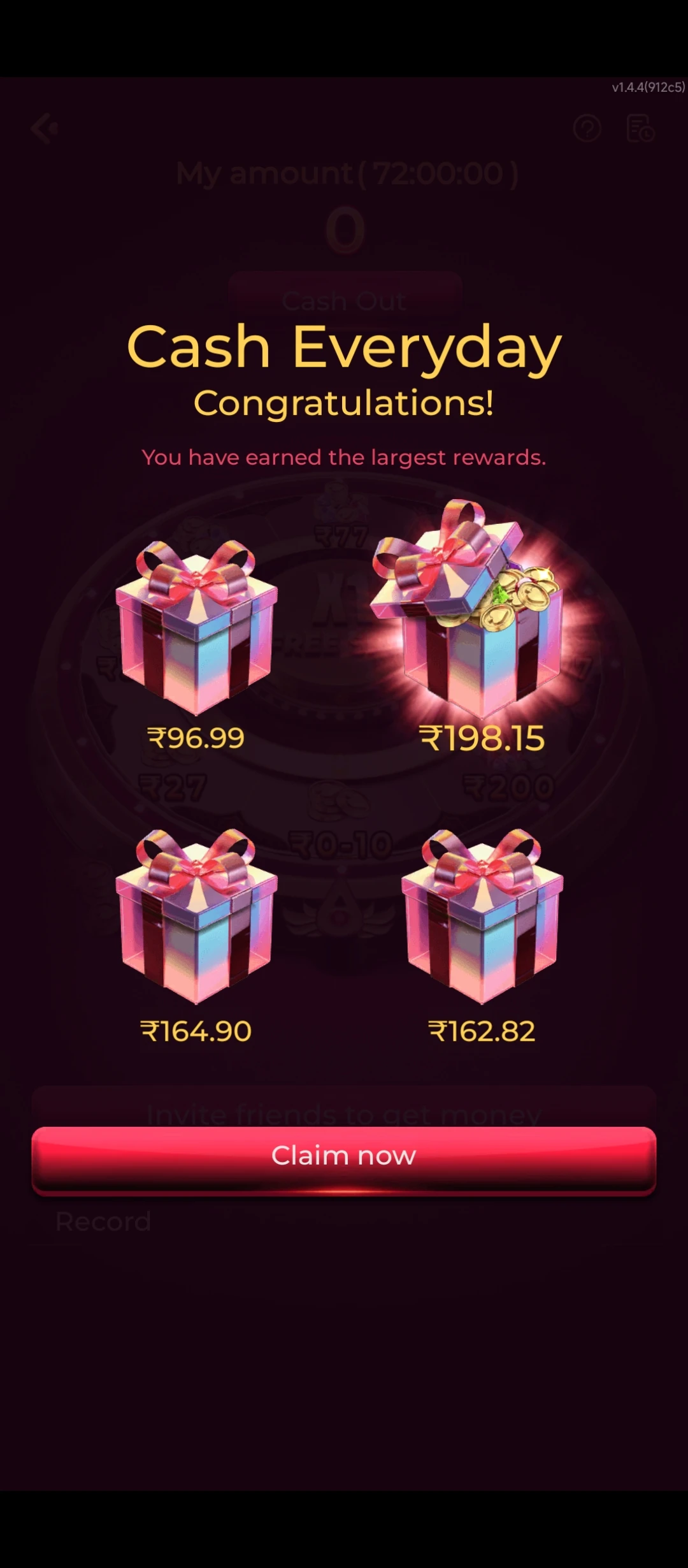The image size is (688, 1568).
Task: Click the My amount timer text
Action: click(347, 173)
